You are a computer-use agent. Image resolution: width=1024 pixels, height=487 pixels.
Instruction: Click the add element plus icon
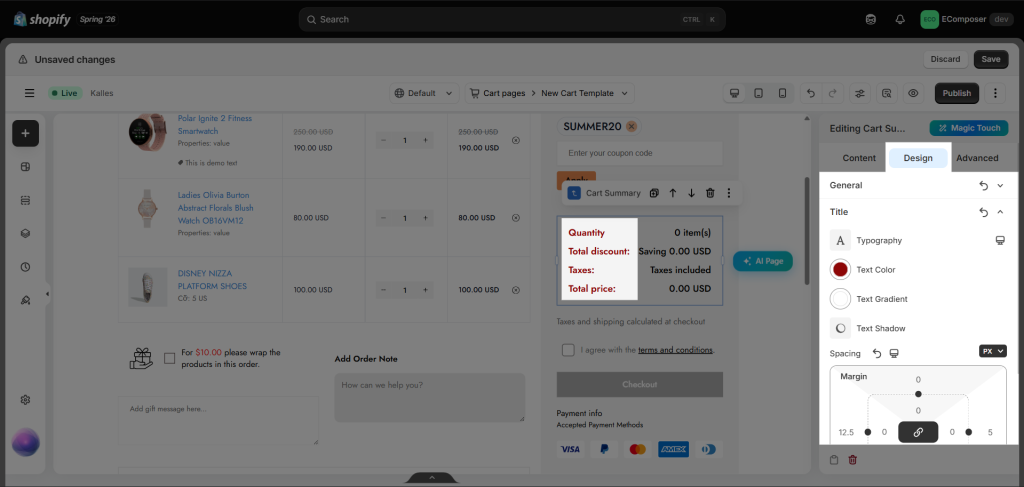coord(25,133)
